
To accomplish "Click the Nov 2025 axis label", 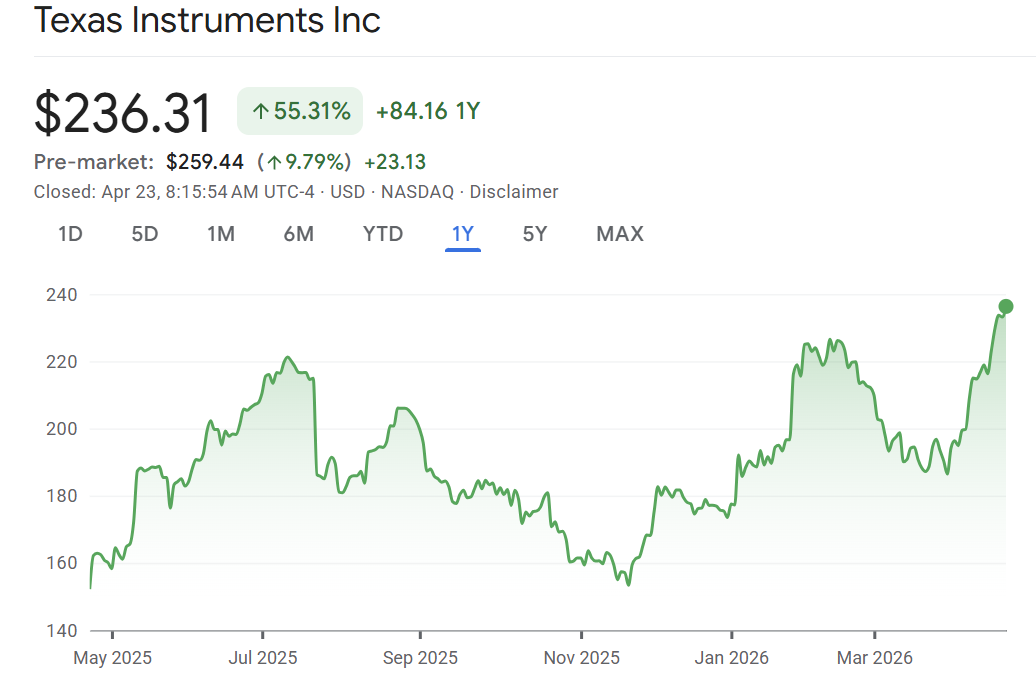I will [581, 658].
